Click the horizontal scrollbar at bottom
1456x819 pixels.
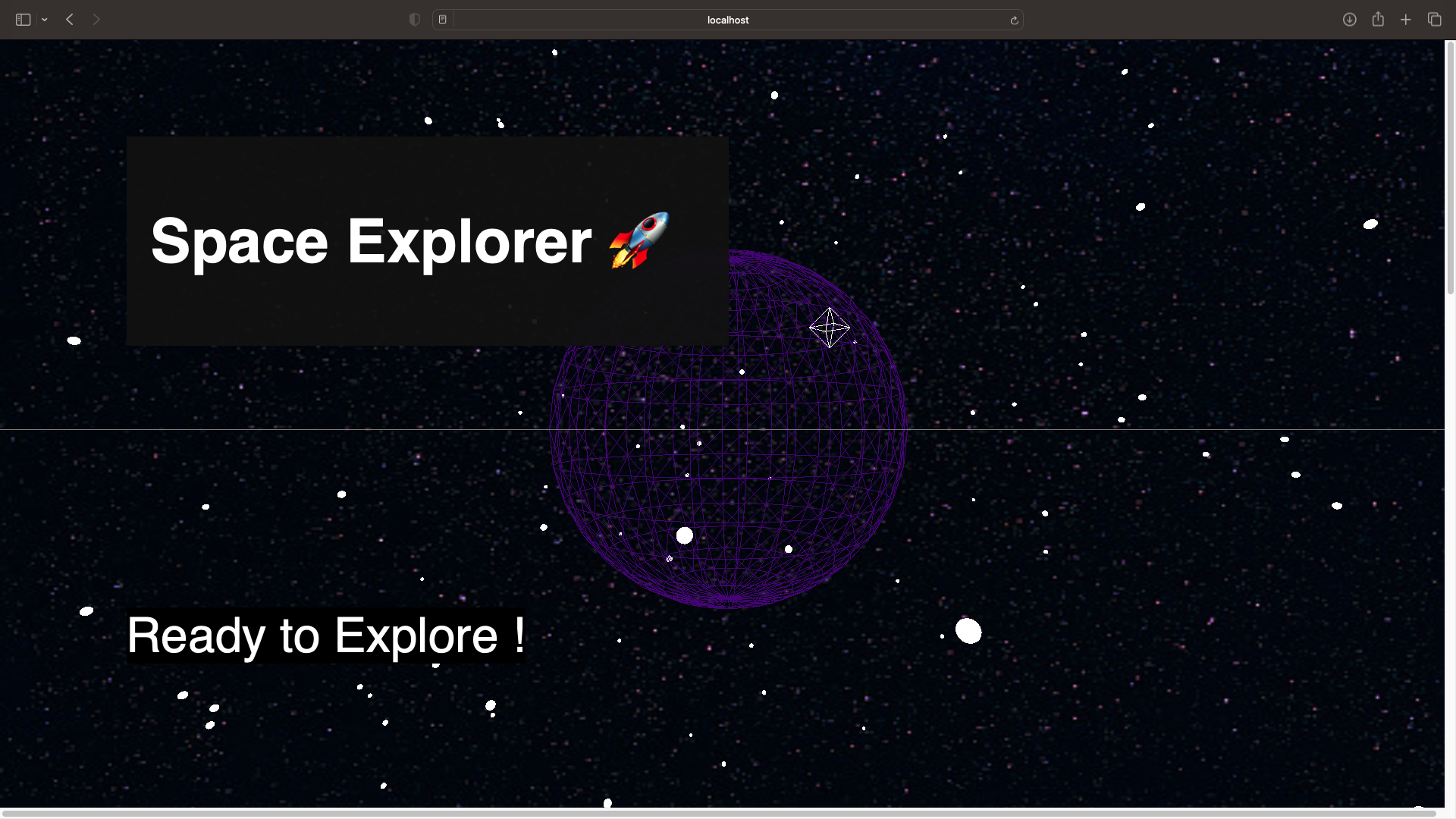[720, 814]
